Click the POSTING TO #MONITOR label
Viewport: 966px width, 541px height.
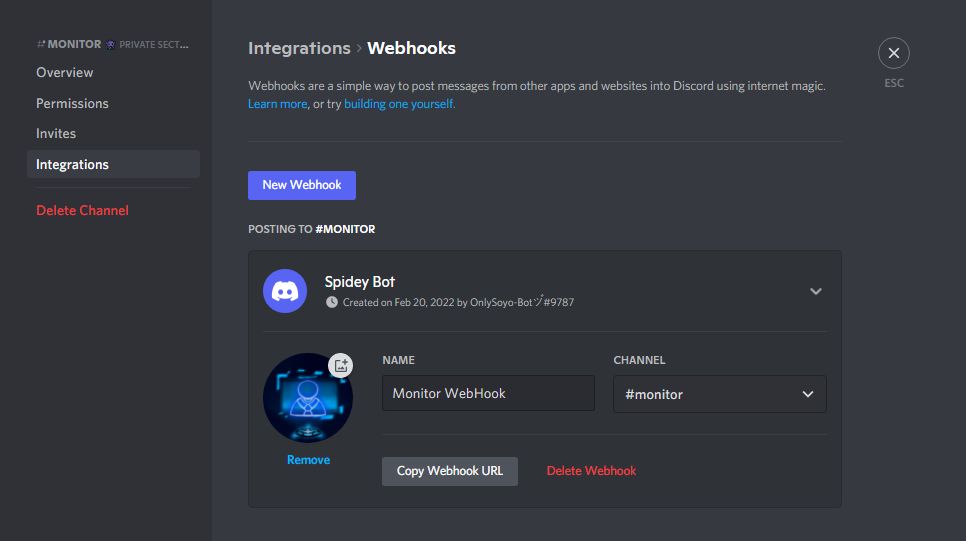(x=312, y=229)
